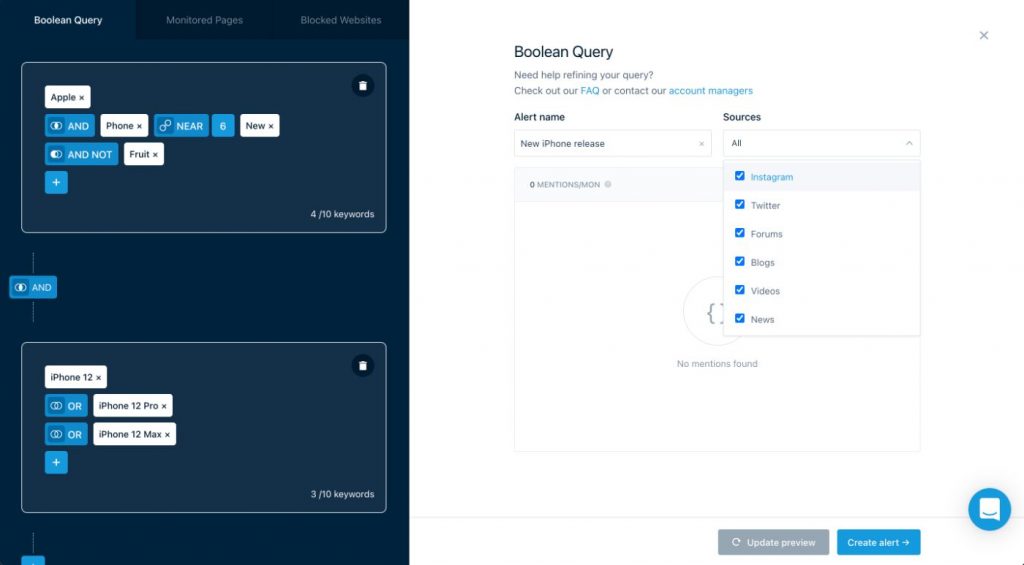
Task: Click the 4 /10 keywords counter
Action: 342,214
